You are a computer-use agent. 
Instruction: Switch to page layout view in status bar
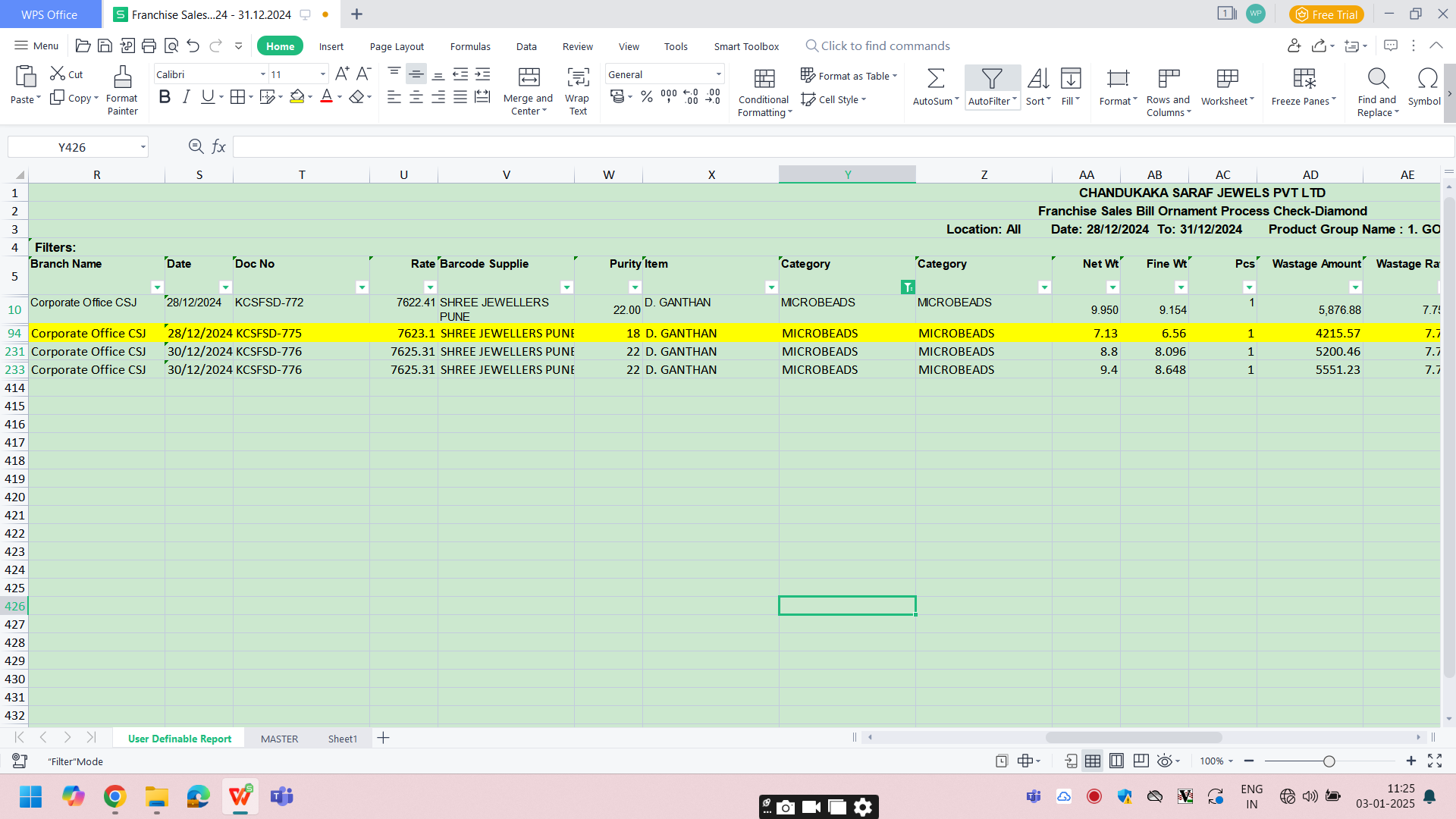(x=1116, y=761)
